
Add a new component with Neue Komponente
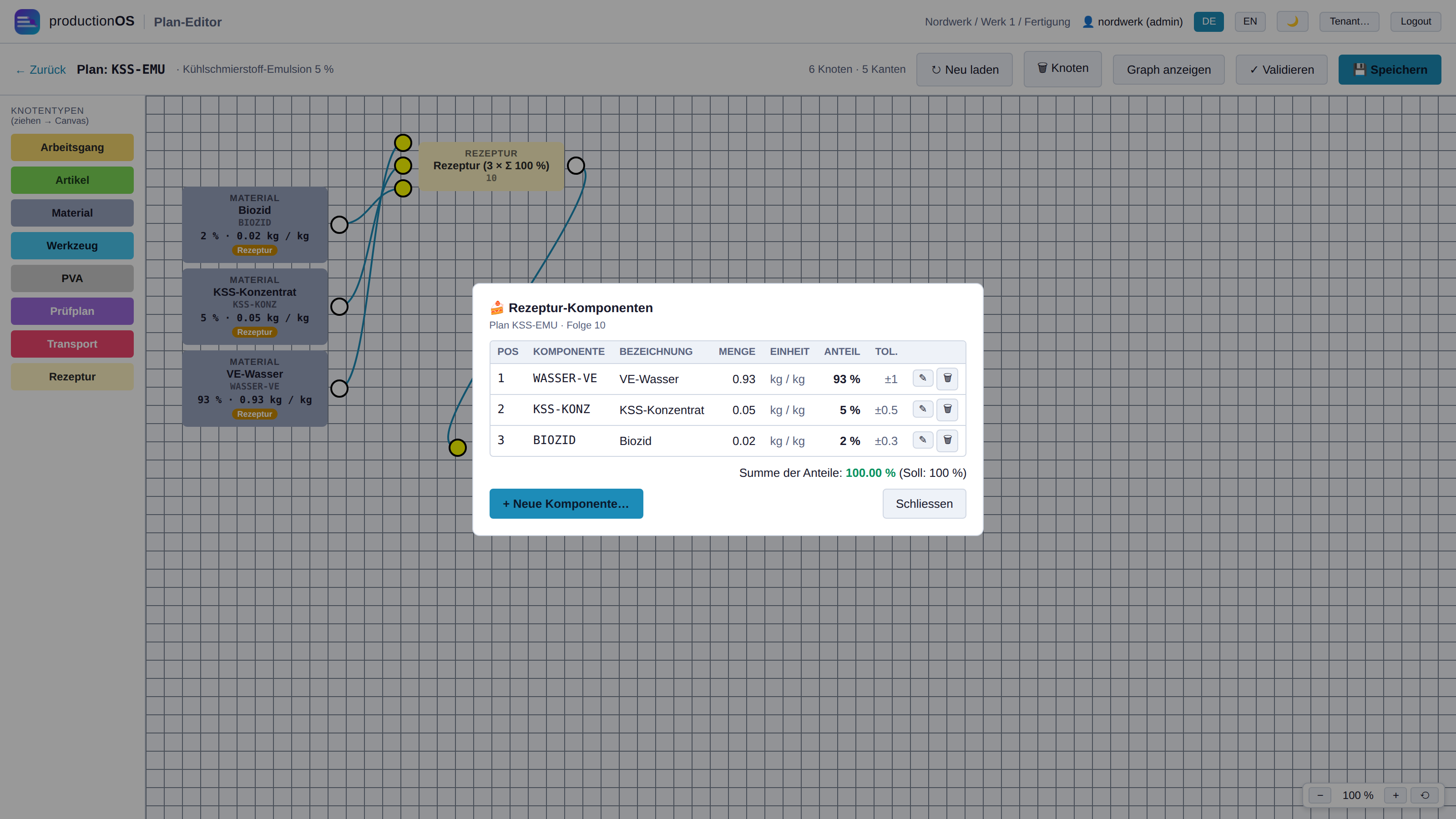tap(566, 504)
